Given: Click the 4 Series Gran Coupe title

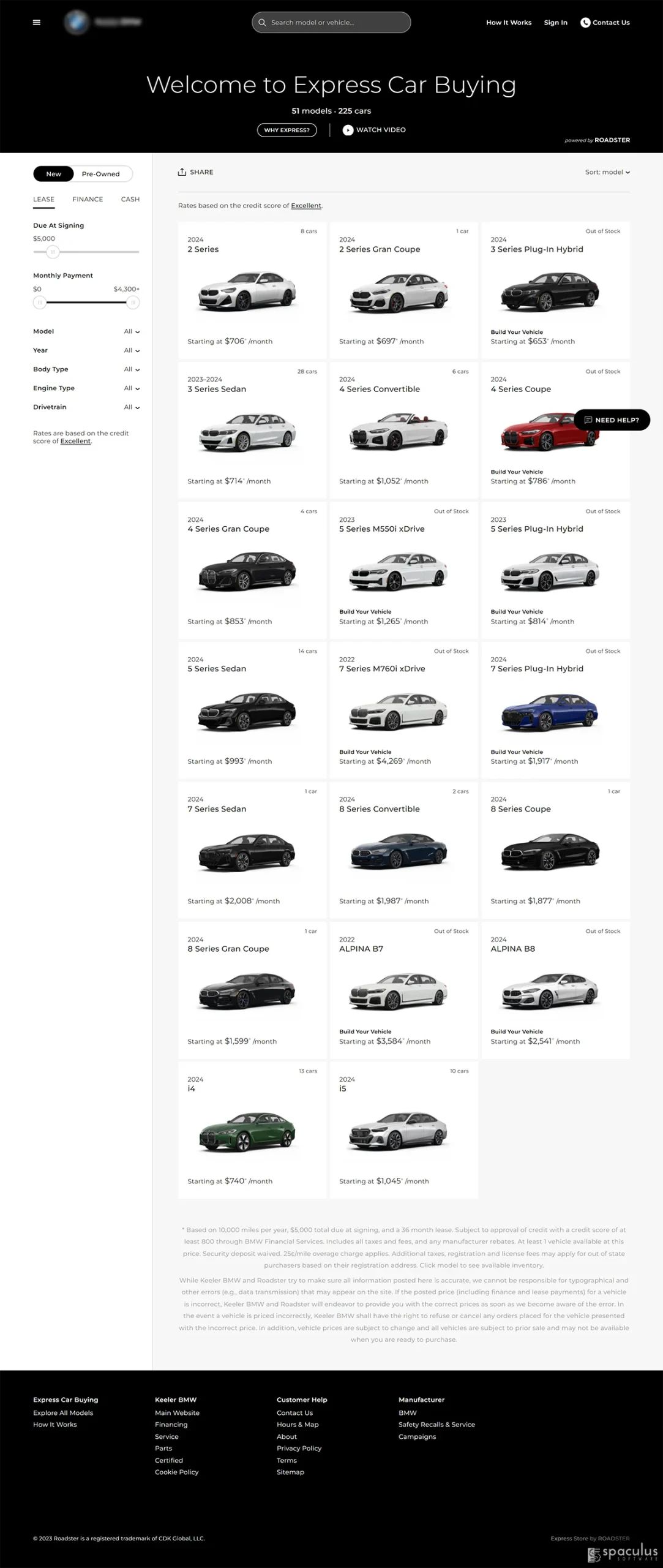Looking at the screenshot, I should 228,529.
